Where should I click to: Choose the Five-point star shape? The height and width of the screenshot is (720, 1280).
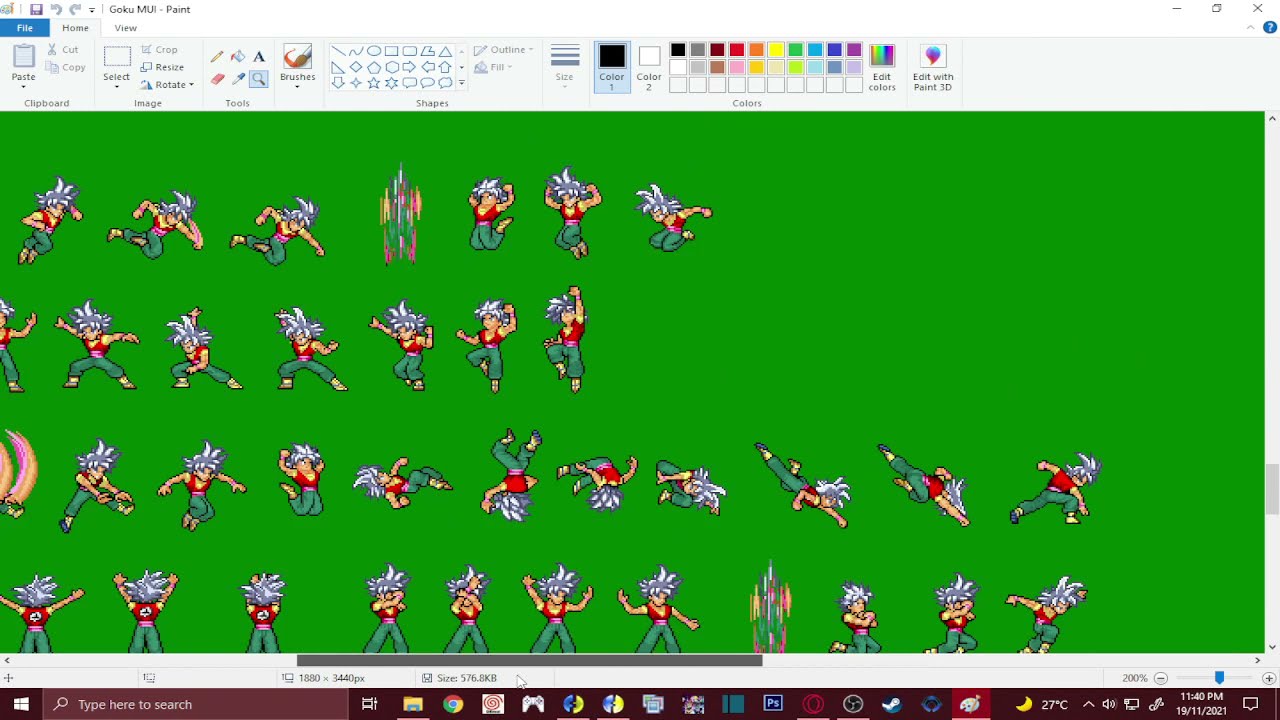tap(374, 83)
